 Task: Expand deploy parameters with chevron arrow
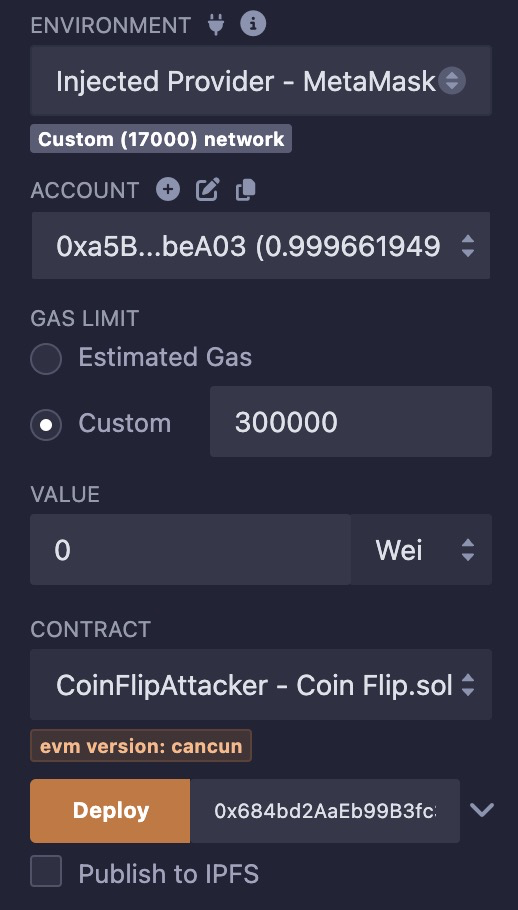[x=482, y=810]
